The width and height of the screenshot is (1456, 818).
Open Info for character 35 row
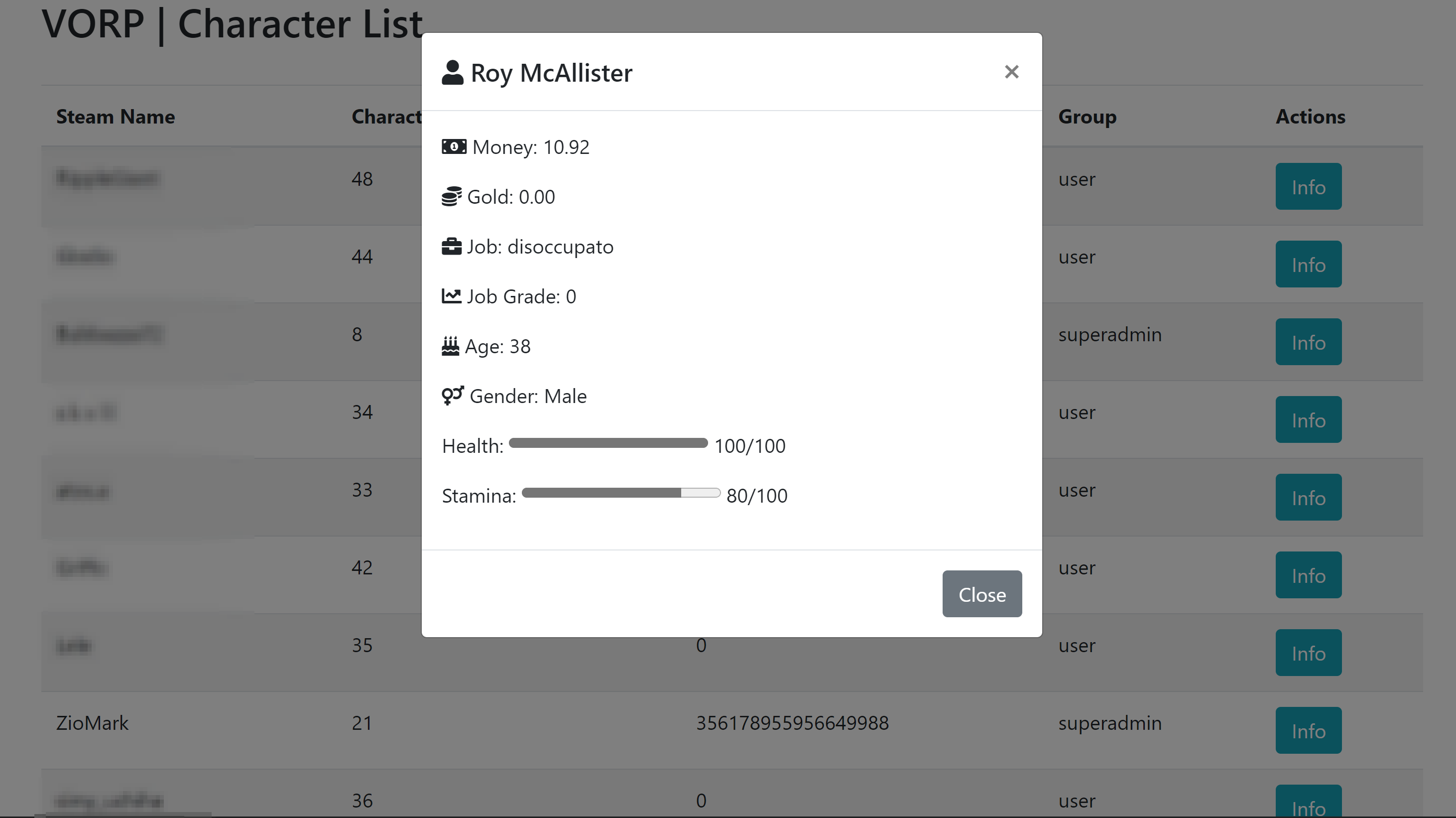point(1309,653)
